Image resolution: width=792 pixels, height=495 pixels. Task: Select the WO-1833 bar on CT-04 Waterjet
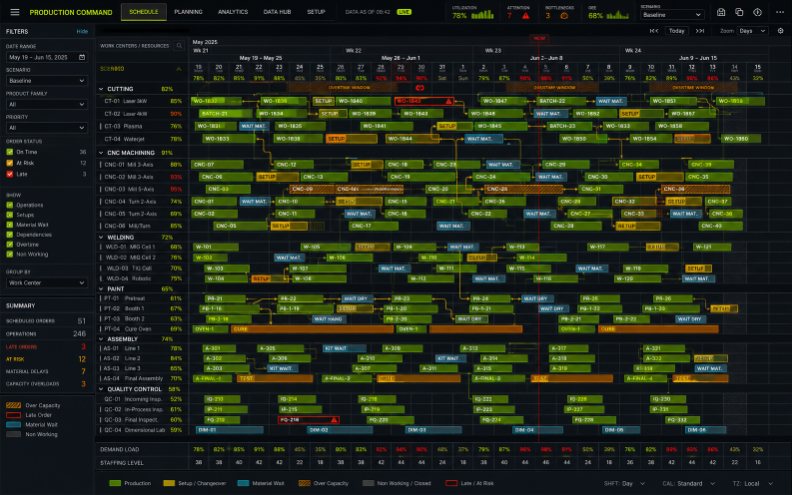[x=229, y=138]
